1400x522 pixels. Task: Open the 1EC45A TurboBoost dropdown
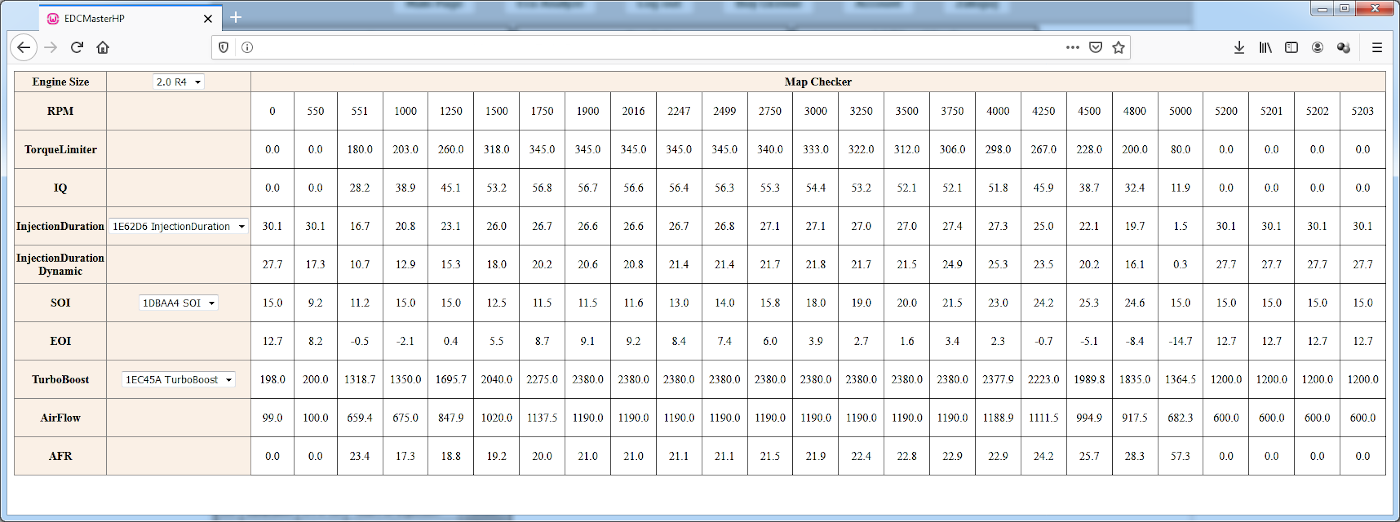pos(179,380)
